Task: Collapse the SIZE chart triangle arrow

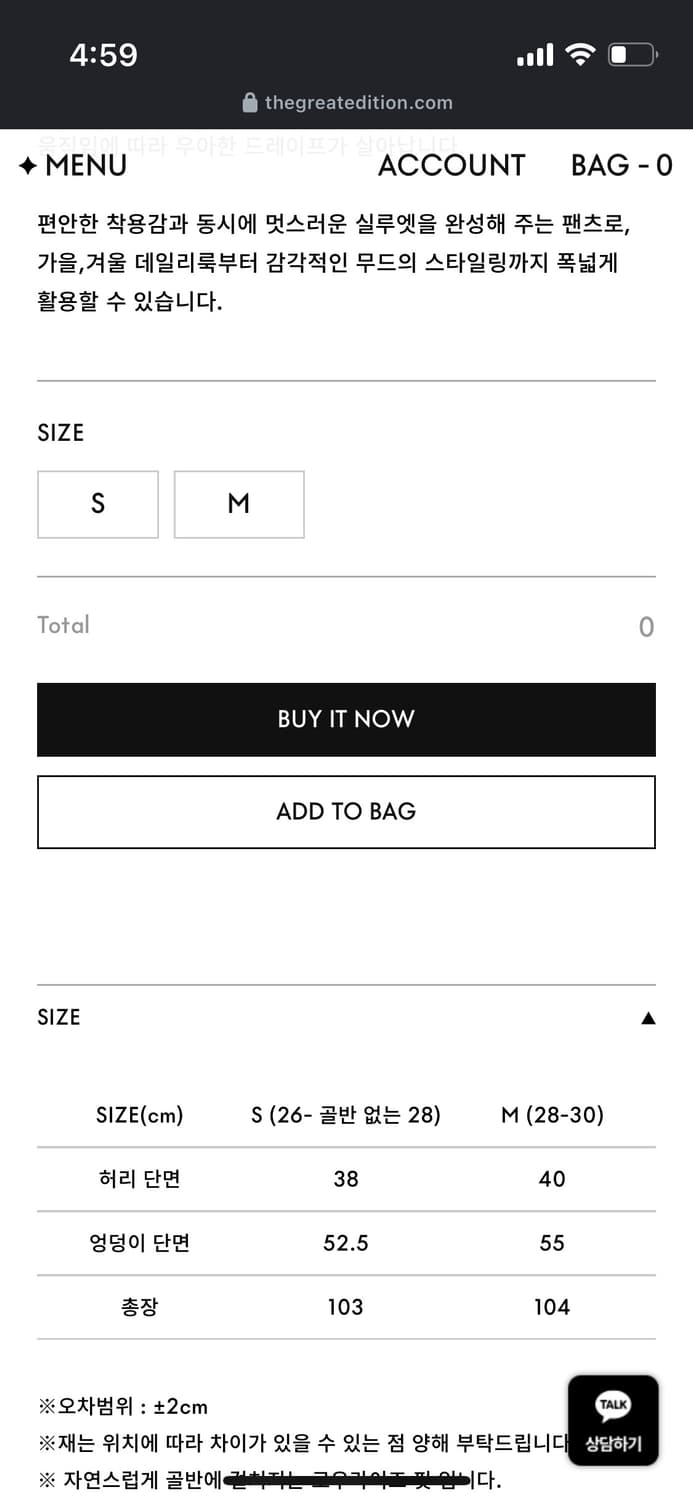Action: pos(648,1018)
